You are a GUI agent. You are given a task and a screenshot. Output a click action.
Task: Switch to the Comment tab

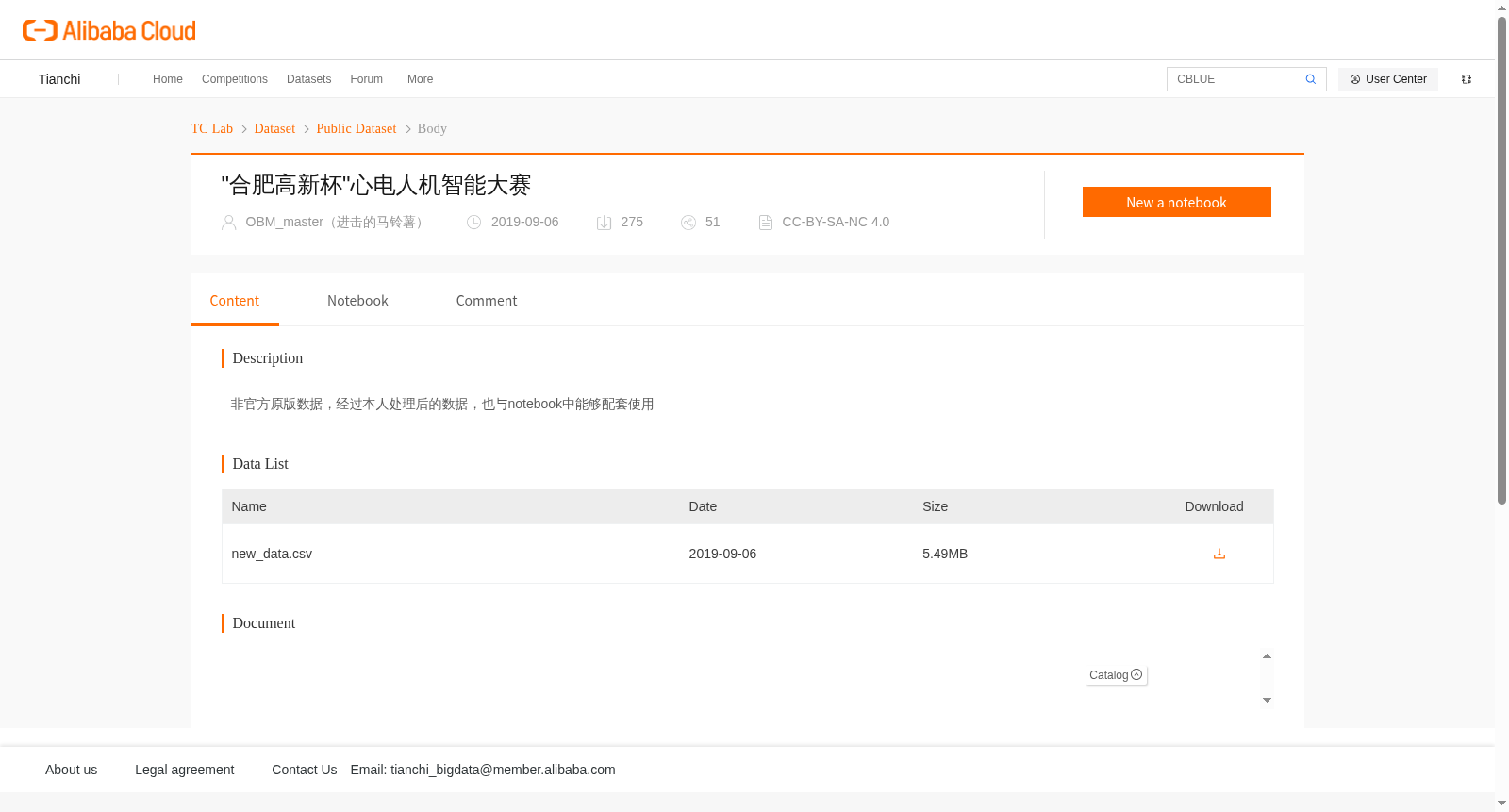[487, 301]
